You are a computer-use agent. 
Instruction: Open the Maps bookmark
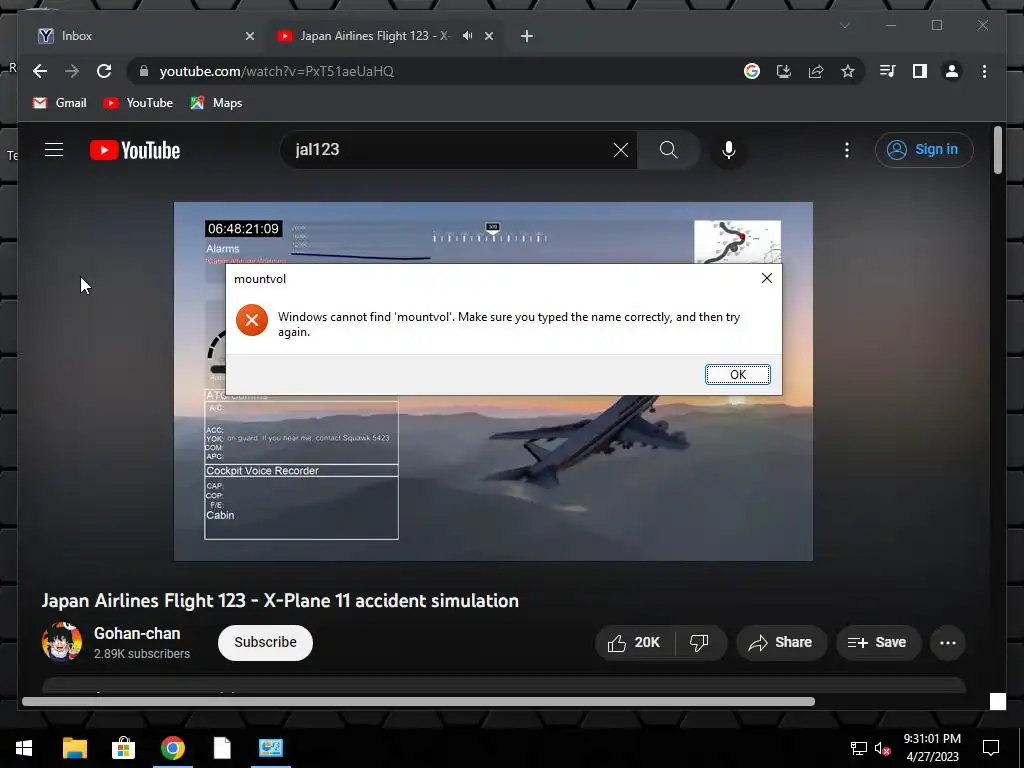pos(216,103)
